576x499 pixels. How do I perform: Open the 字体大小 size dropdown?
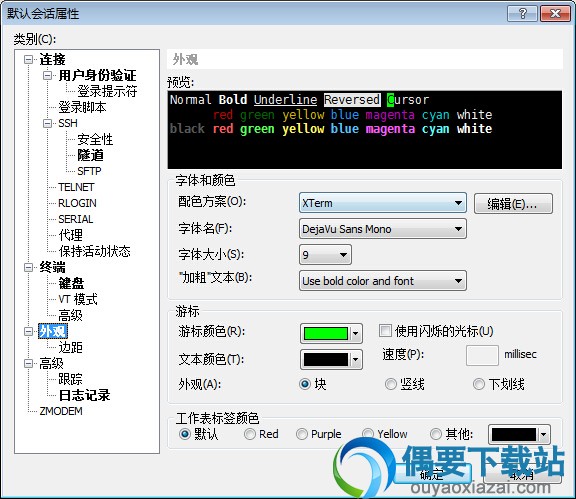(325, 255)
